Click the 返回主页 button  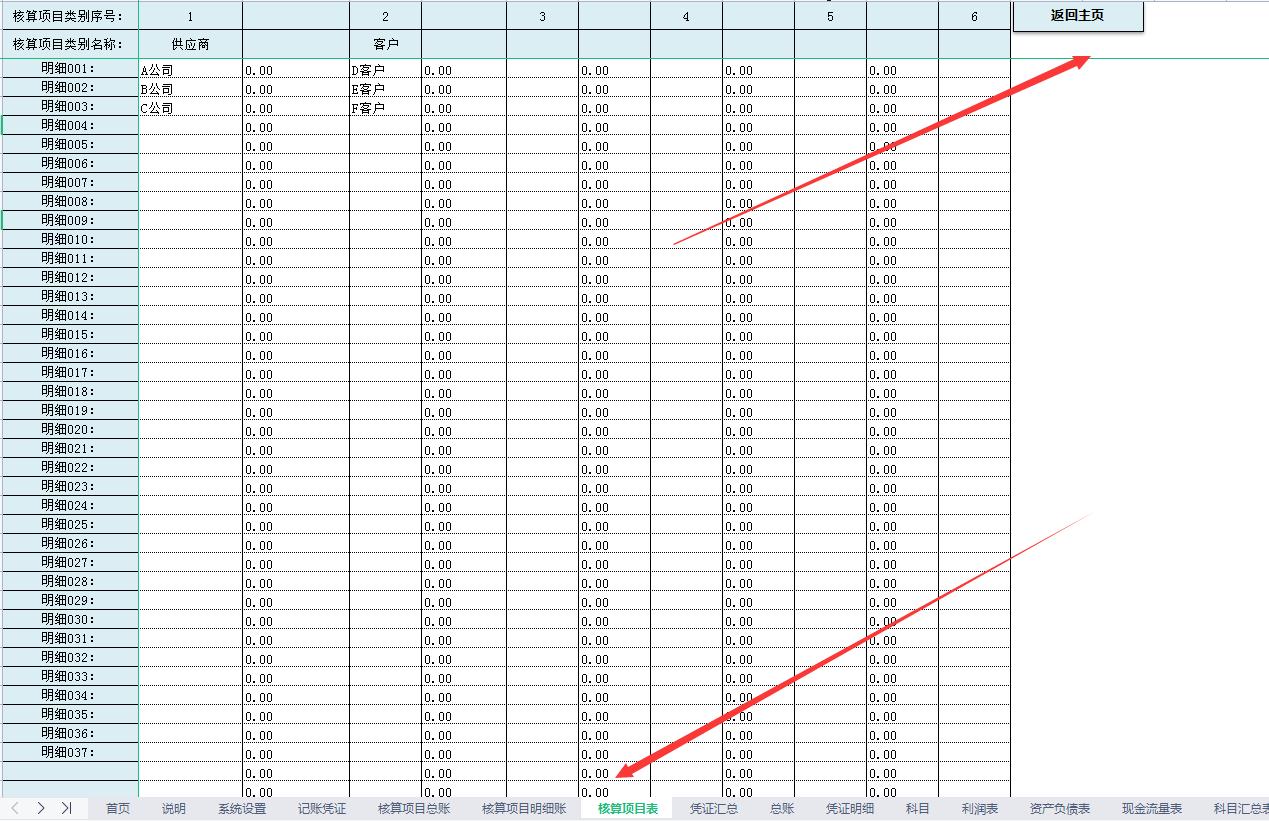[x=1077, y=16]
